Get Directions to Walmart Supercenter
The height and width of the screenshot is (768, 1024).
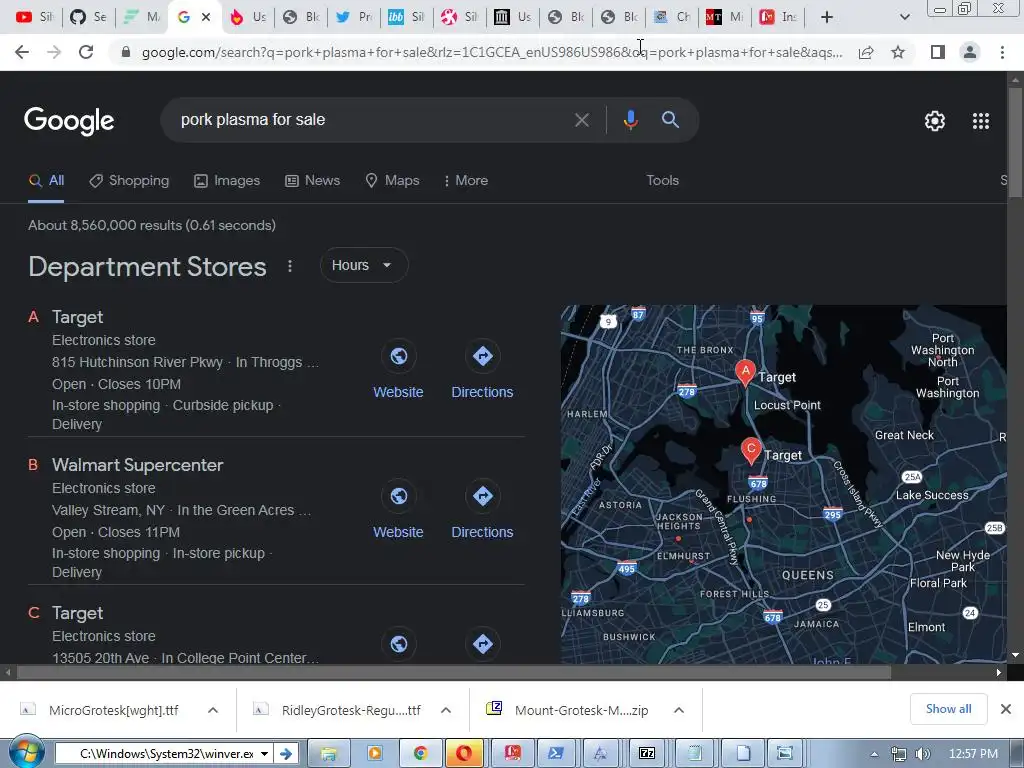pyautogui.click(x=482, y=511)
